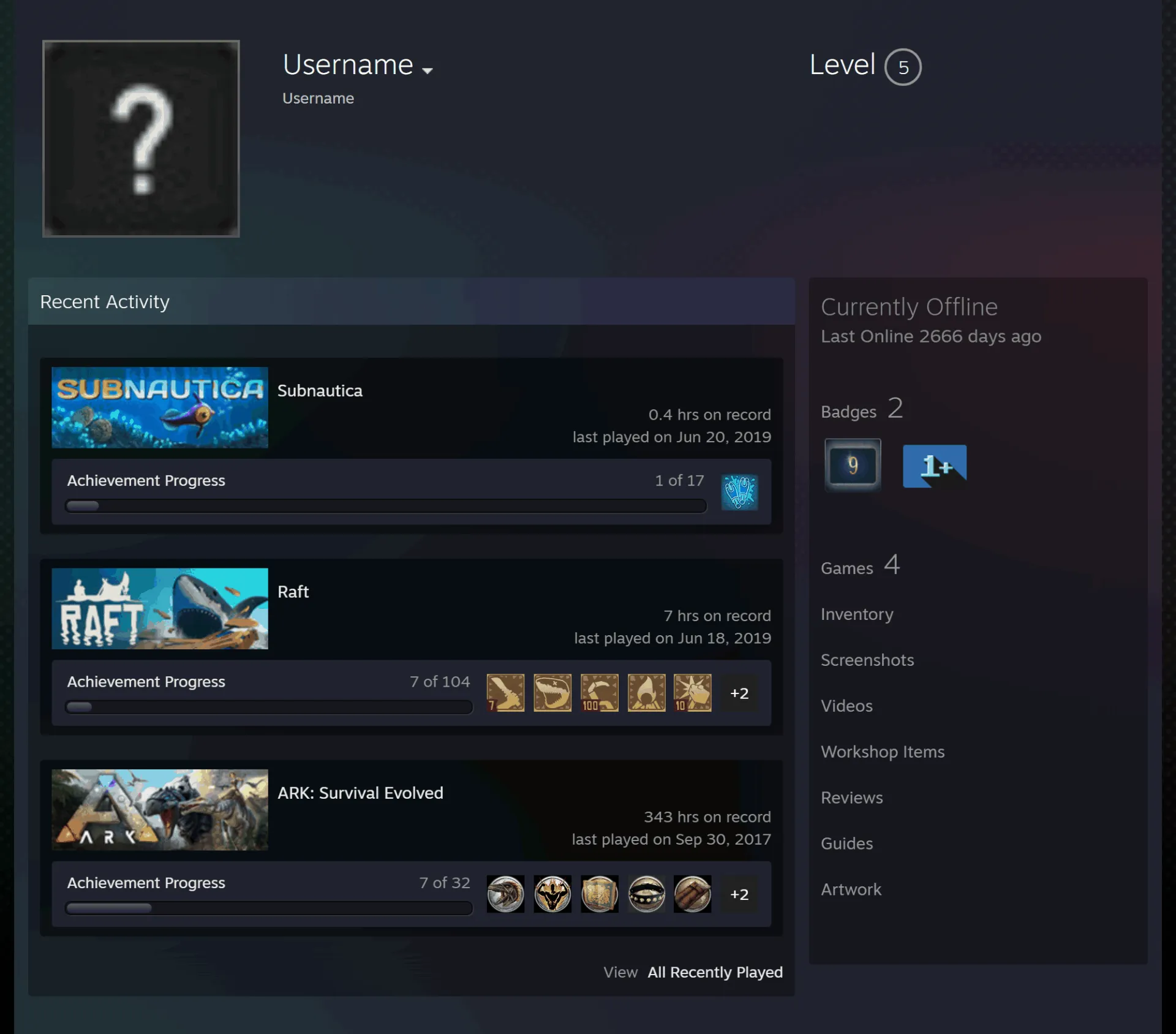Select Raft's achievement icon marked 100
Image resolution: width=1176 pixels, height=1034 pixels.
click(x=600, y=693)
